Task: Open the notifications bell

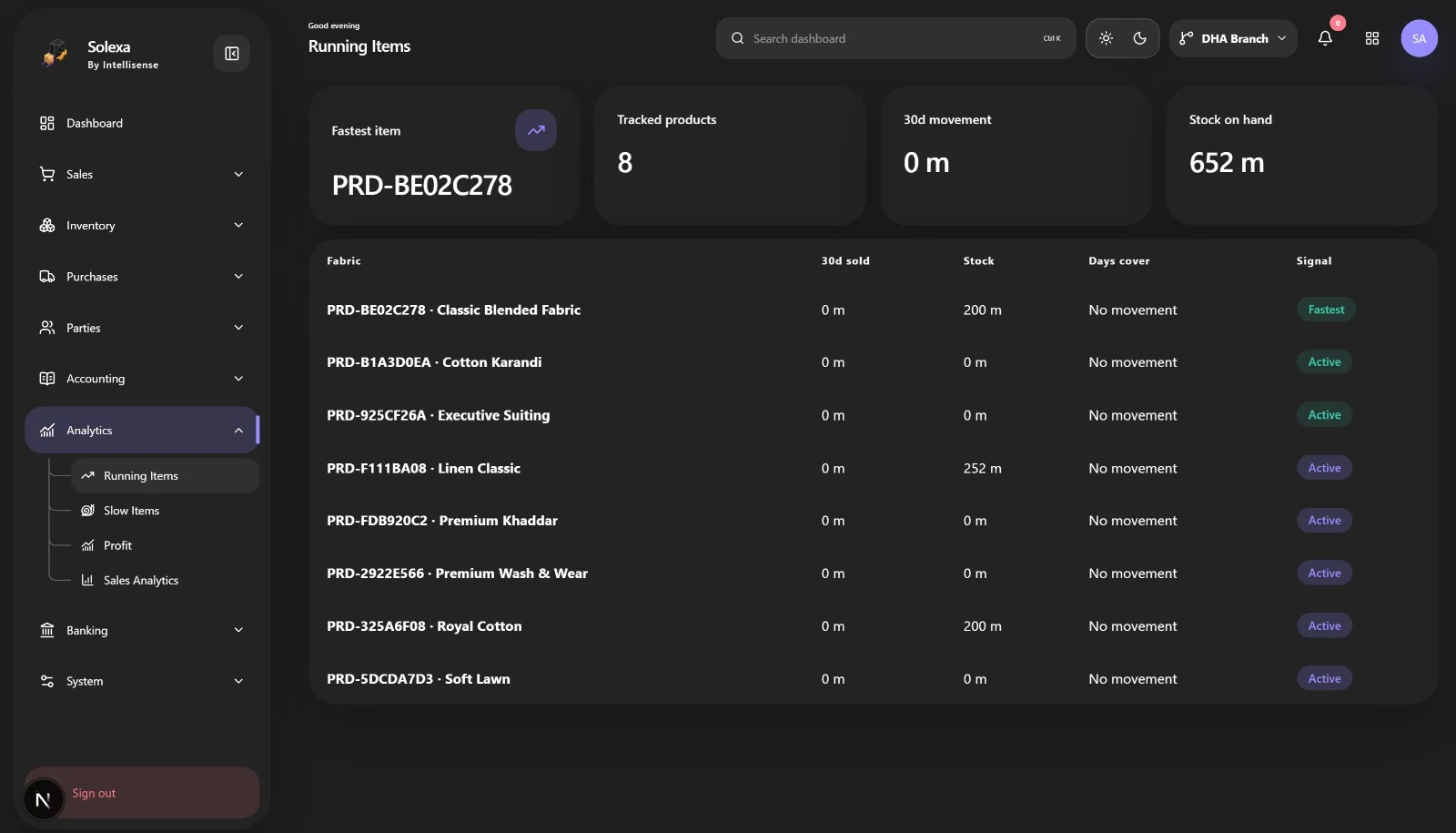Action: (1325, 38)
